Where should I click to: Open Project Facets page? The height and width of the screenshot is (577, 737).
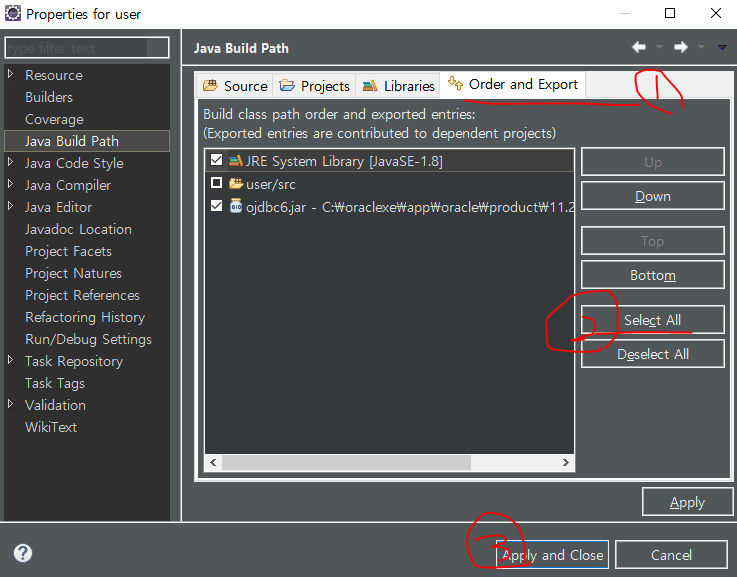click(x=68, y=251)
